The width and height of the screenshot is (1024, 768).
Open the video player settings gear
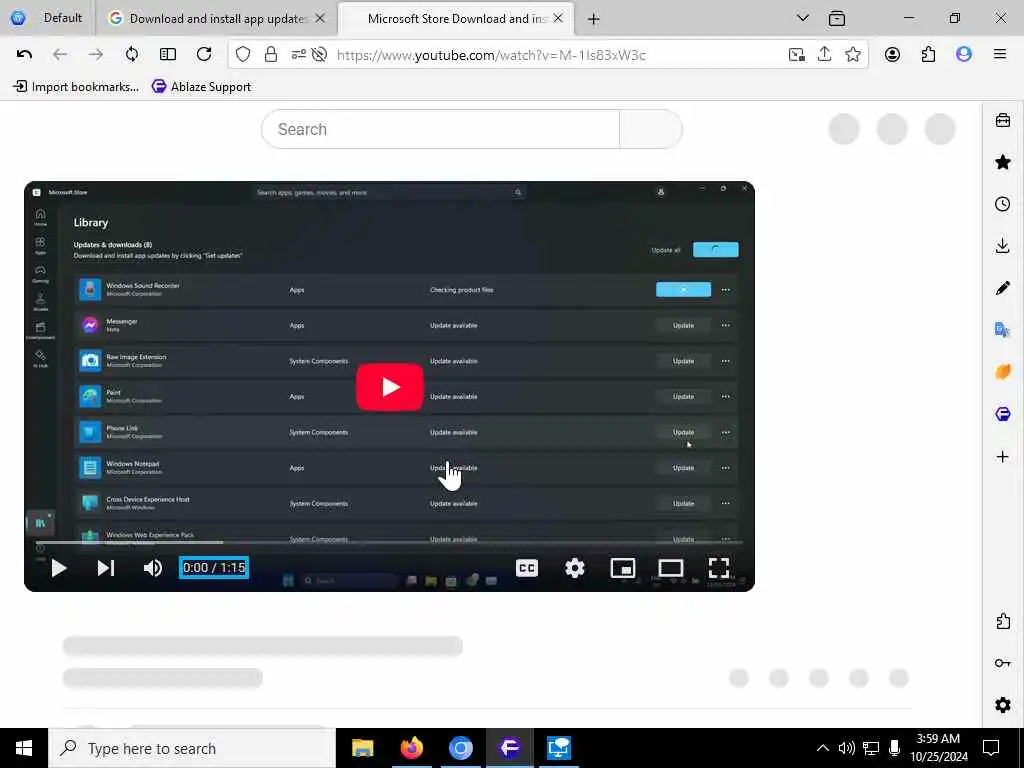(575, 568)
